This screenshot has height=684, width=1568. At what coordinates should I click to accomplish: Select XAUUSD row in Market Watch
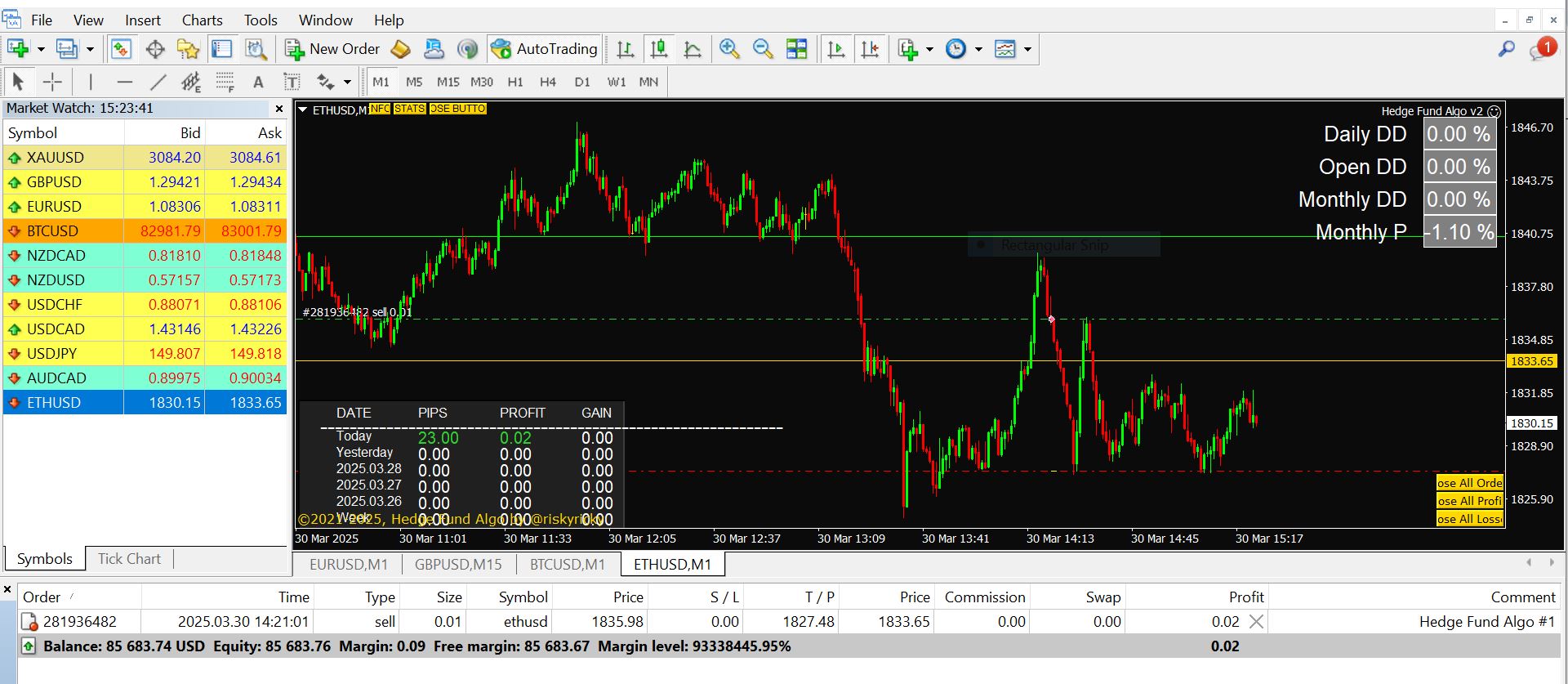[x=56, y=158]
